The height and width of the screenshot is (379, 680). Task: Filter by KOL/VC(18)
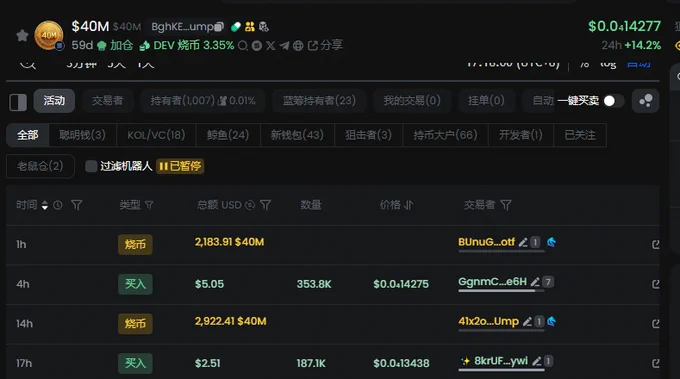[x=156, y=135]
